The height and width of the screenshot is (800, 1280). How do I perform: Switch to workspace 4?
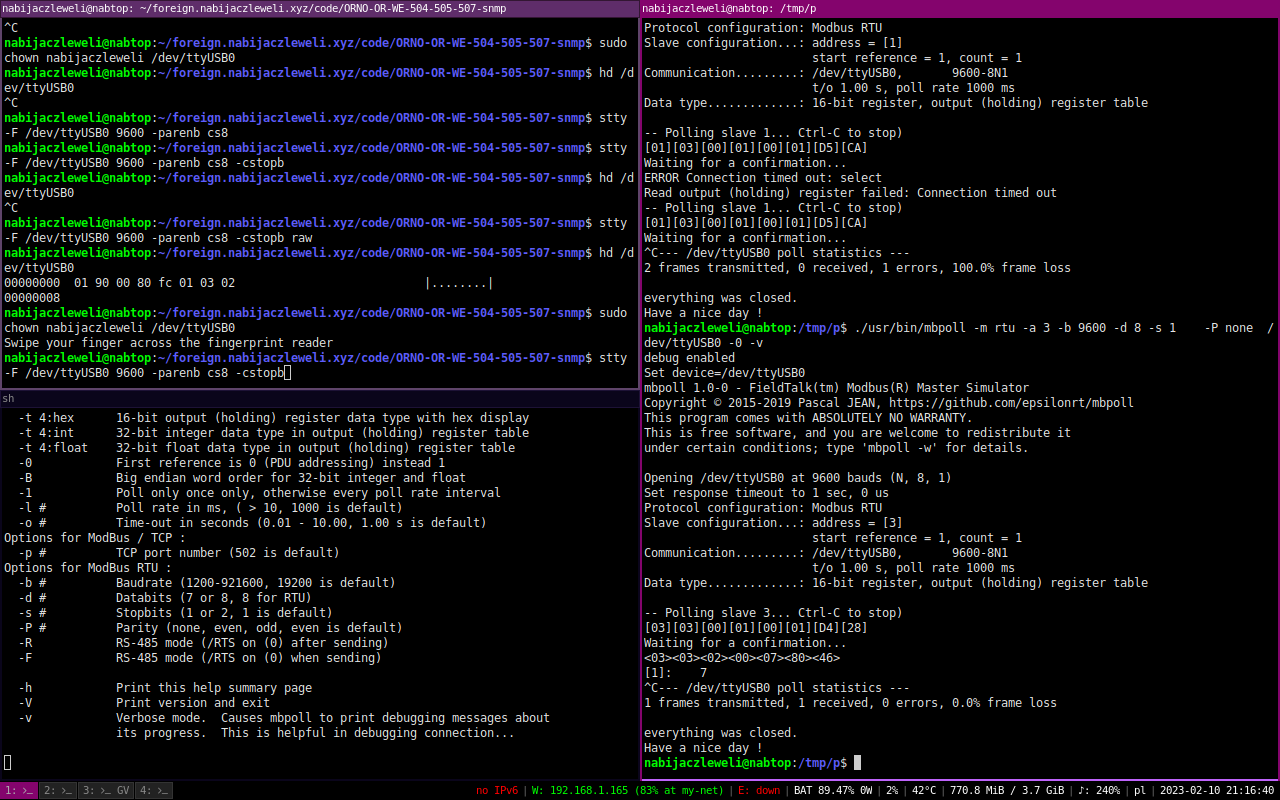click(153, 790)
